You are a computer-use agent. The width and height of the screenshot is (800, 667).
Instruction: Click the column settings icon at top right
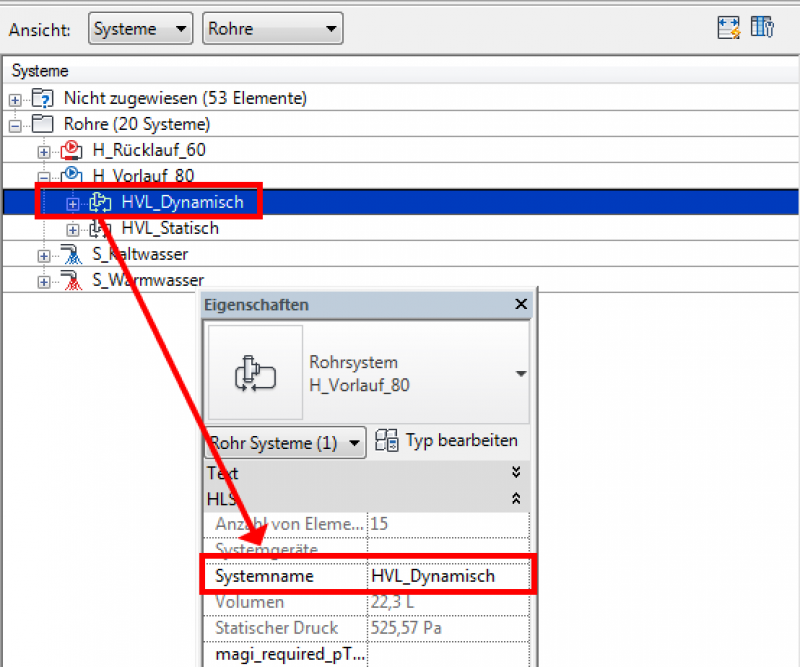pyautogui.click(x=763, y=28)
